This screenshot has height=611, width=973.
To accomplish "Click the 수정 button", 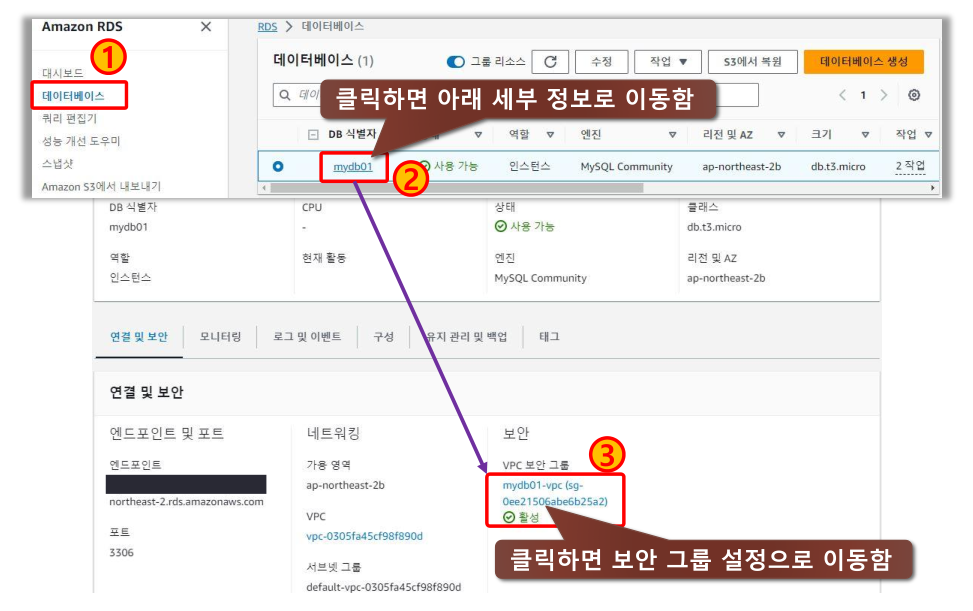I will [x=601, y=61].
